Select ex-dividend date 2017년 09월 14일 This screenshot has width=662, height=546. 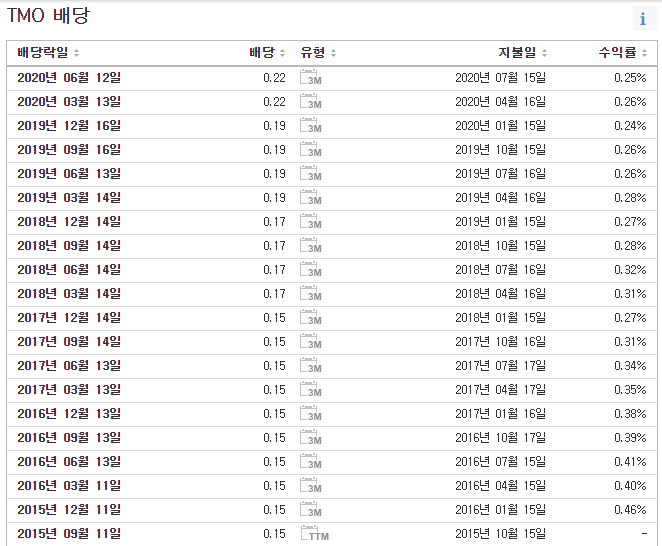point(69,342)
